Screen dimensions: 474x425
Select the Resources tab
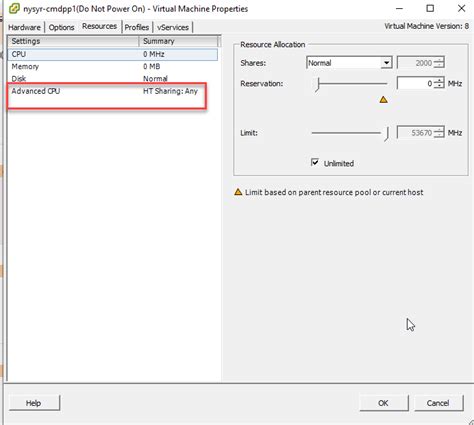pyautogui.click(x=99, y=26)
